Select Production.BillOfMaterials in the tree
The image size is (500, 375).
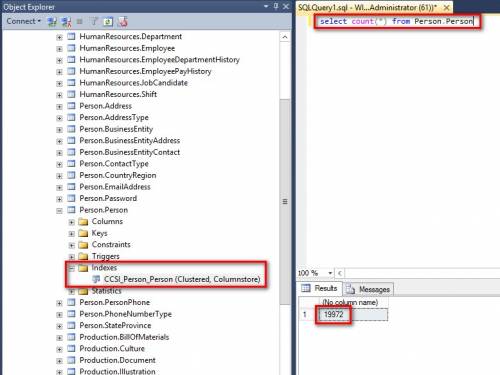124,337
